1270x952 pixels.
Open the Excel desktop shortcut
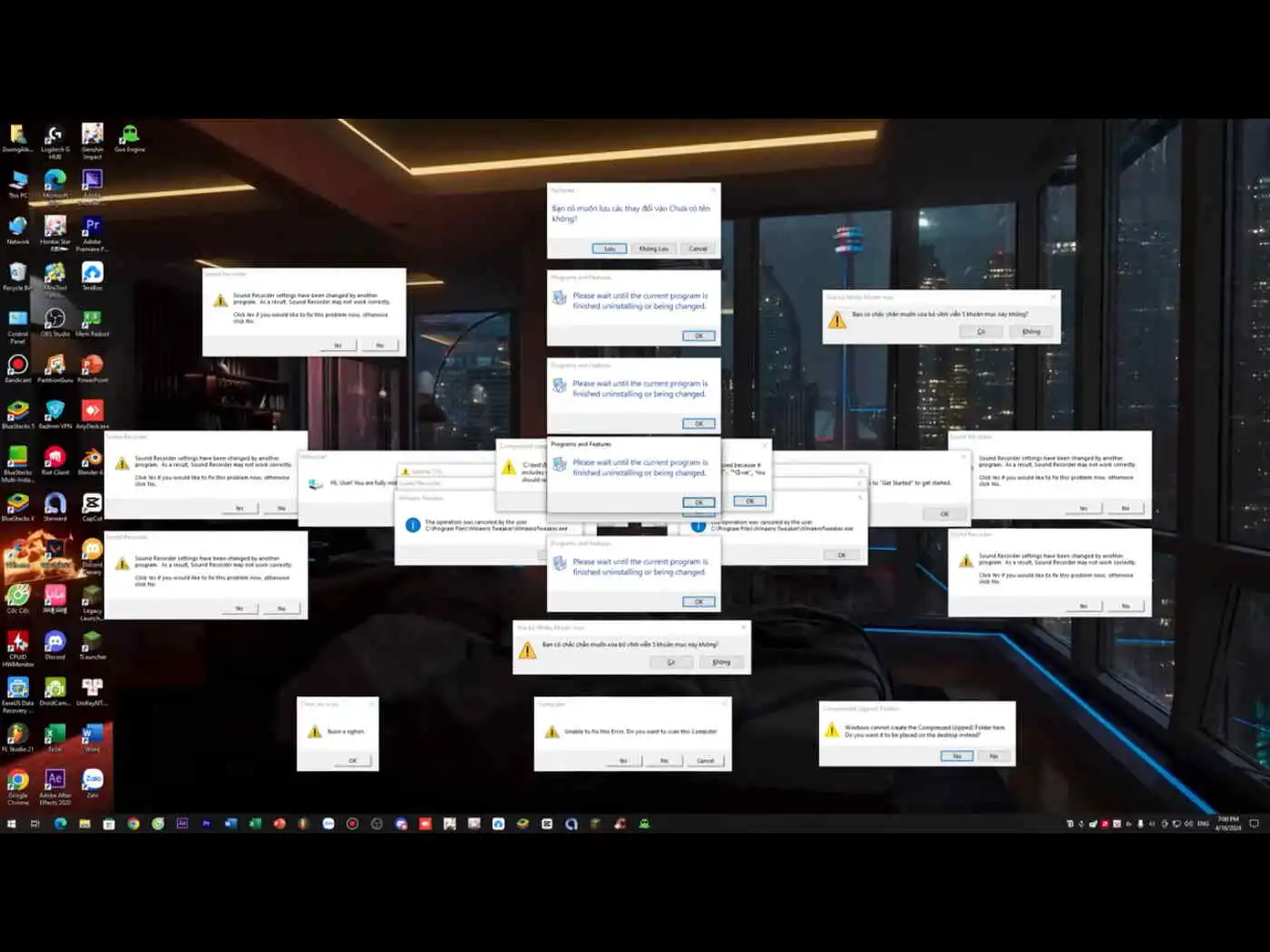[x=54, y=738]
